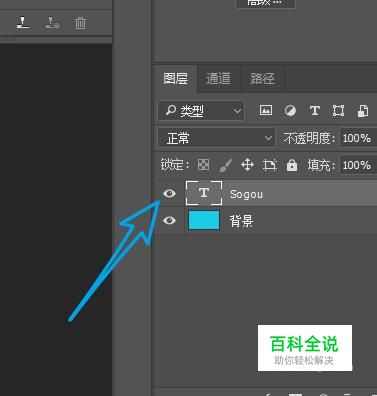Filter layers by pixel image icon
377x396 pixels.
pyautogui.click(x=266, y=110)
